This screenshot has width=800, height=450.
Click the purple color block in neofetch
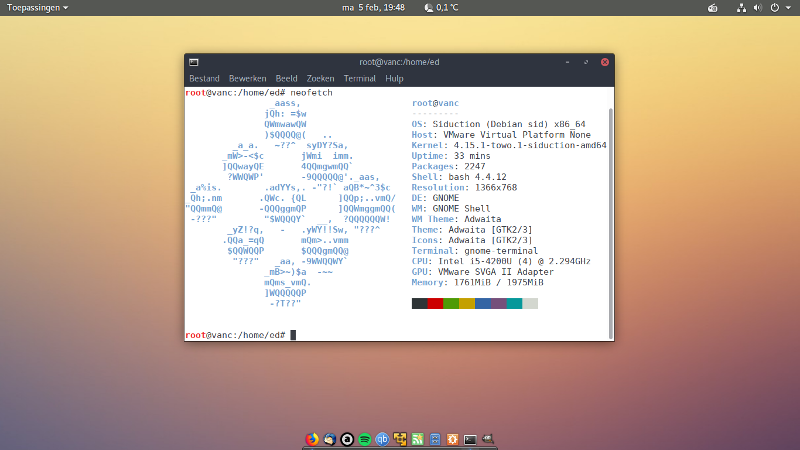click(x=498, y=304)
